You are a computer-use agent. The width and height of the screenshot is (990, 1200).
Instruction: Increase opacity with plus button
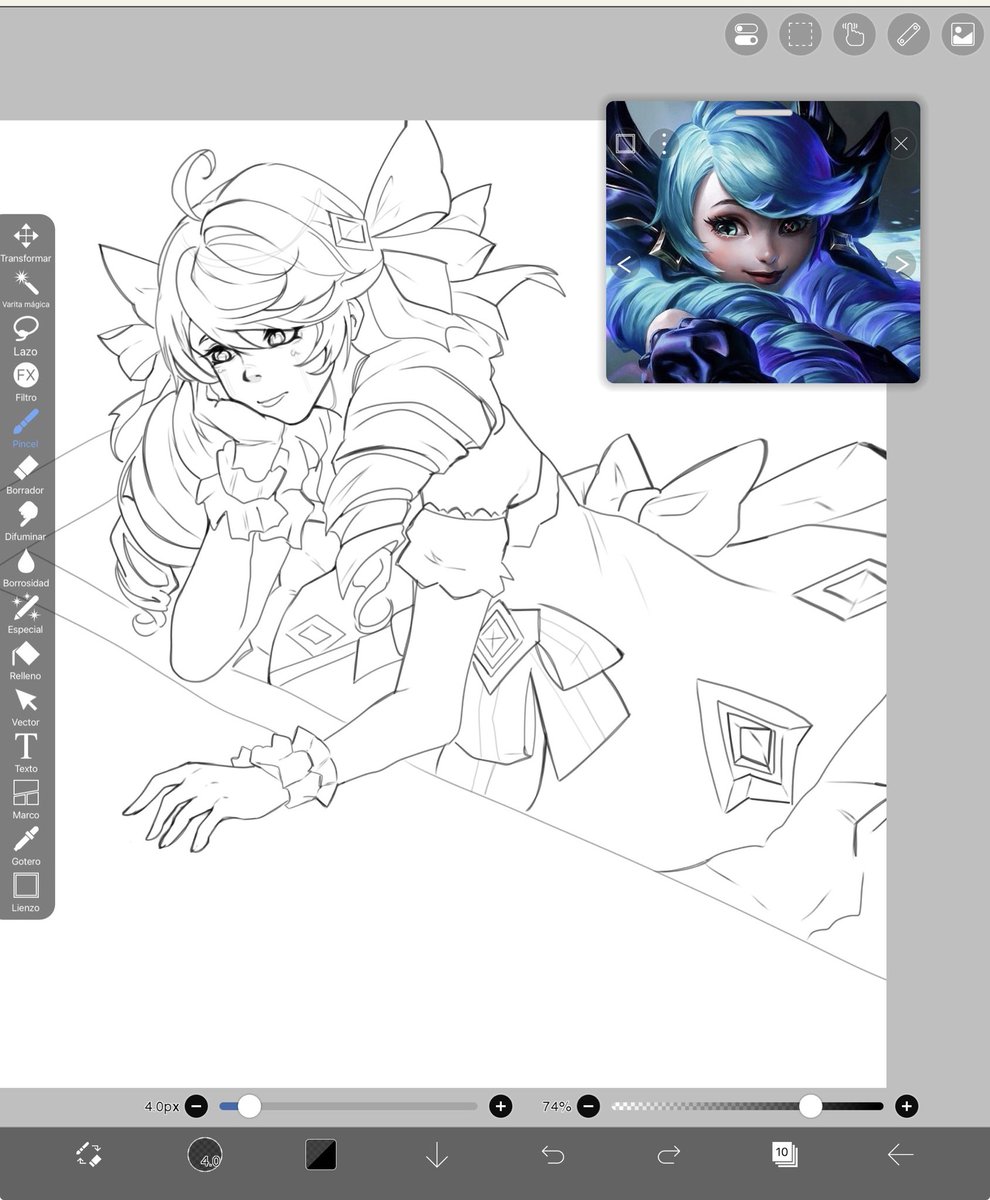[x=907, y=1106]
